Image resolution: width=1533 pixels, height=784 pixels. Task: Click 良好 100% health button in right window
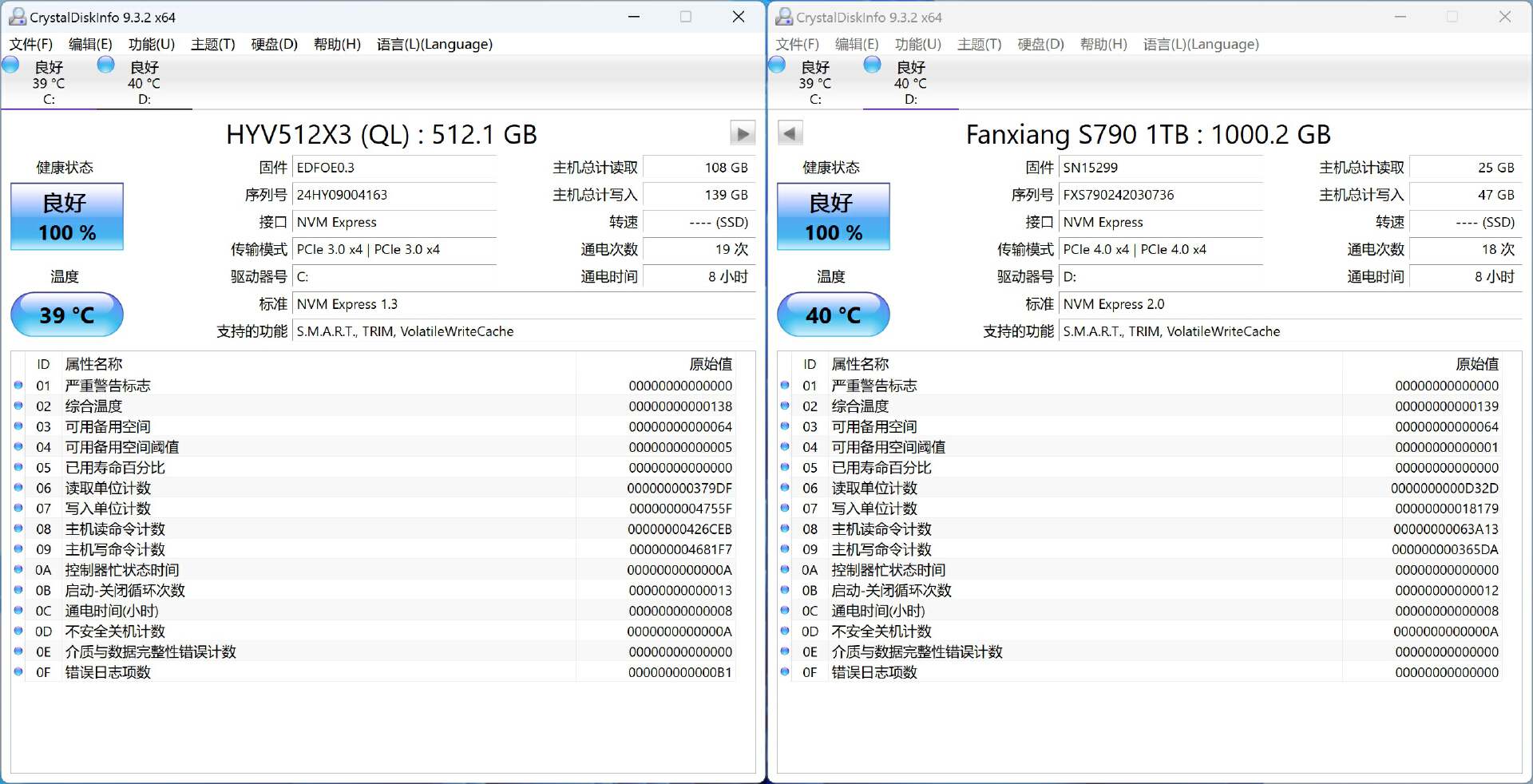(x=834, y=216)
